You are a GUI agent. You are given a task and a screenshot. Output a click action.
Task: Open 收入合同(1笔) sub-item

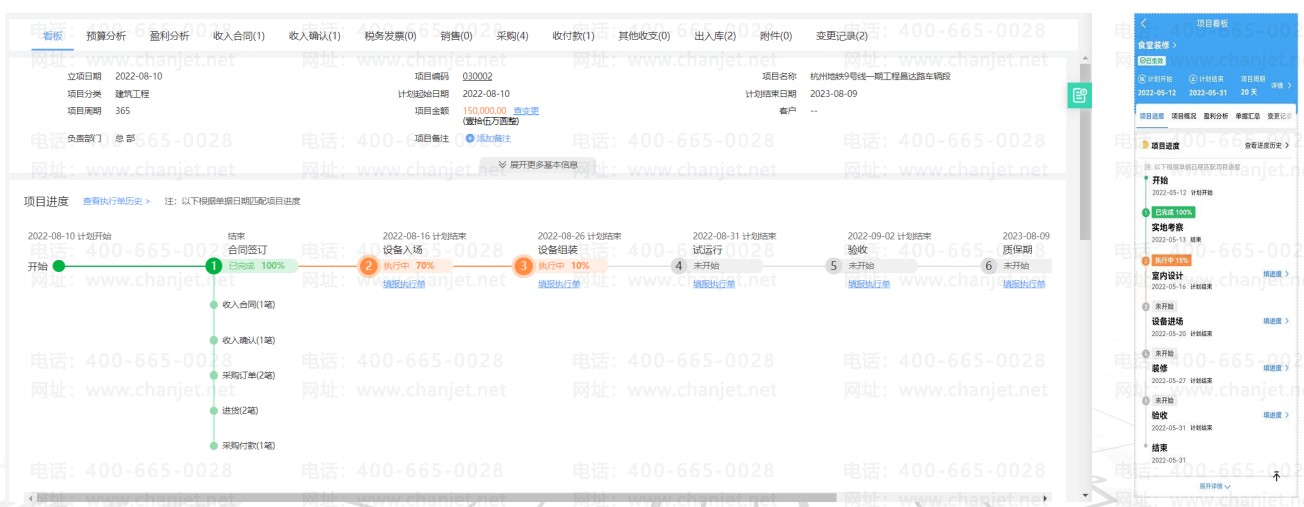(x=248, y=304)
